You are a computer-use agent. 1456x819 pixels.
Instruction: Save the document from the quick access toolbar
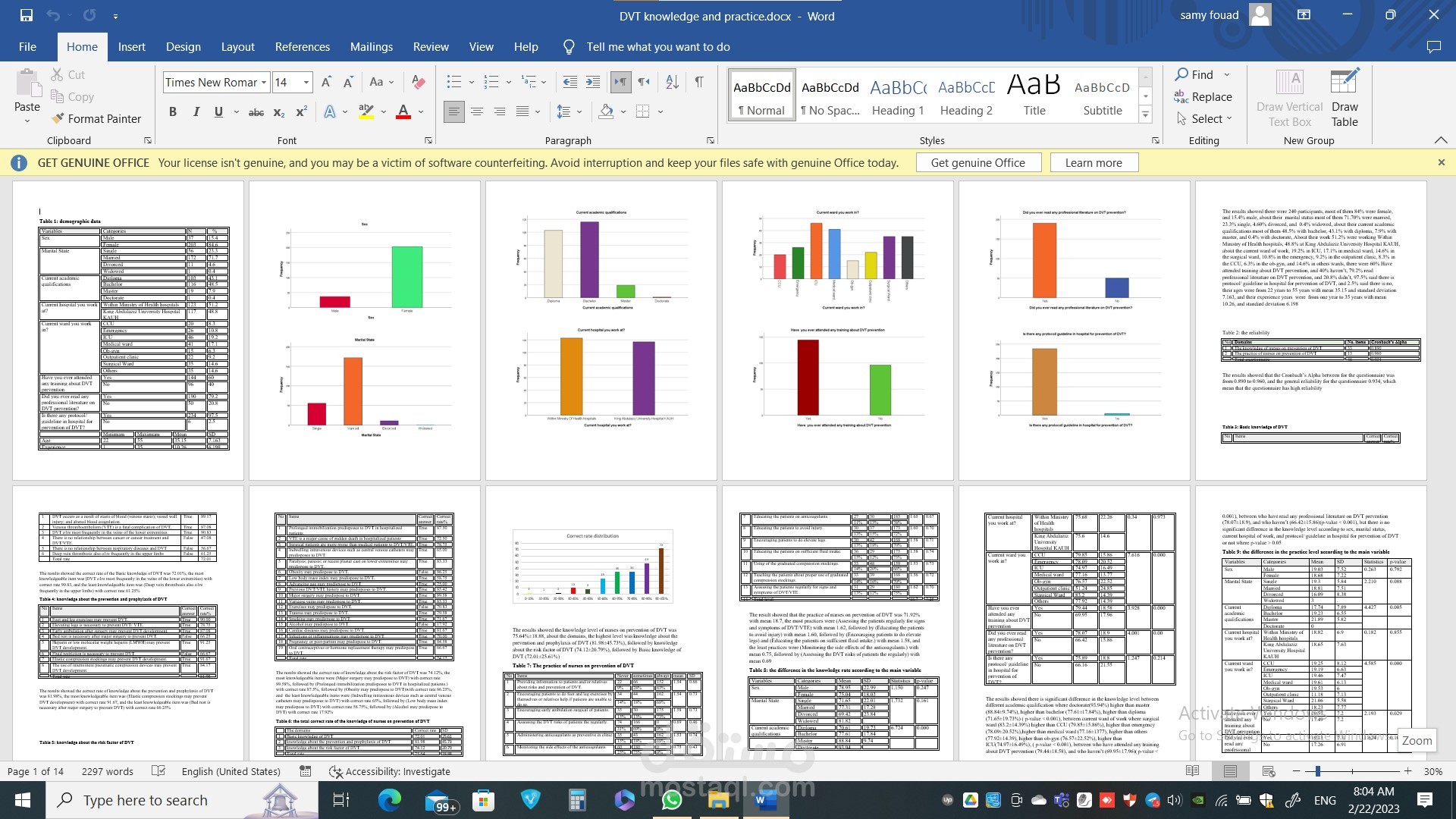(x=27, y=15)
